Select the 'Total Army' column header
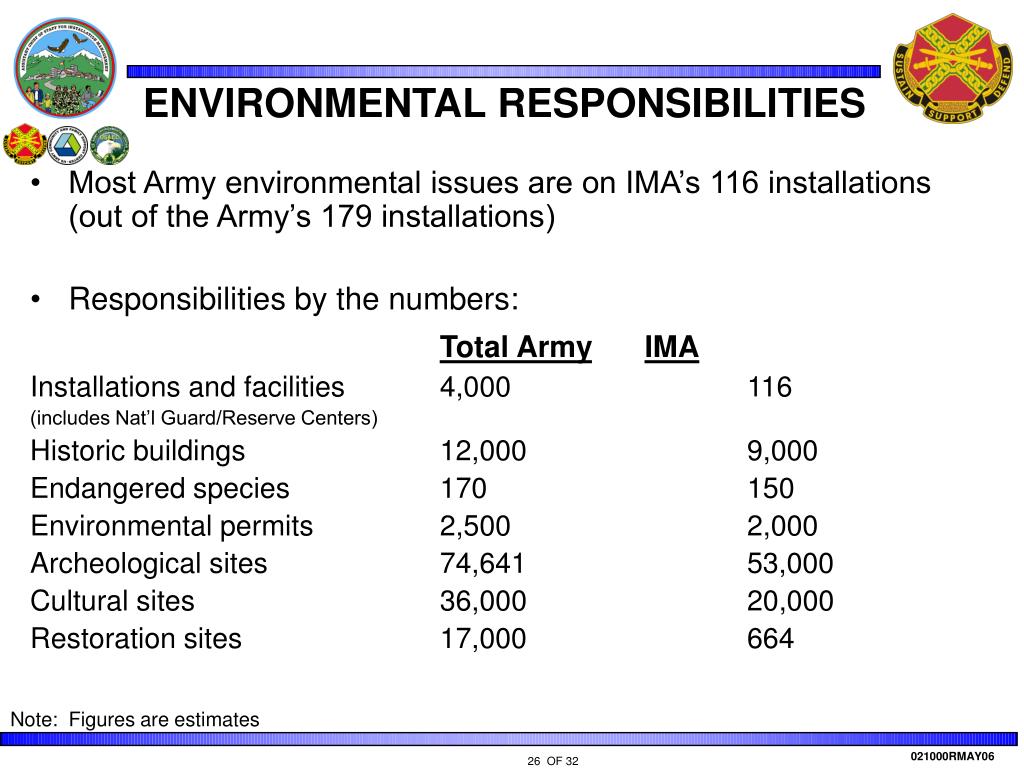This screenshot has width=1024, height=768. [516, 347]
